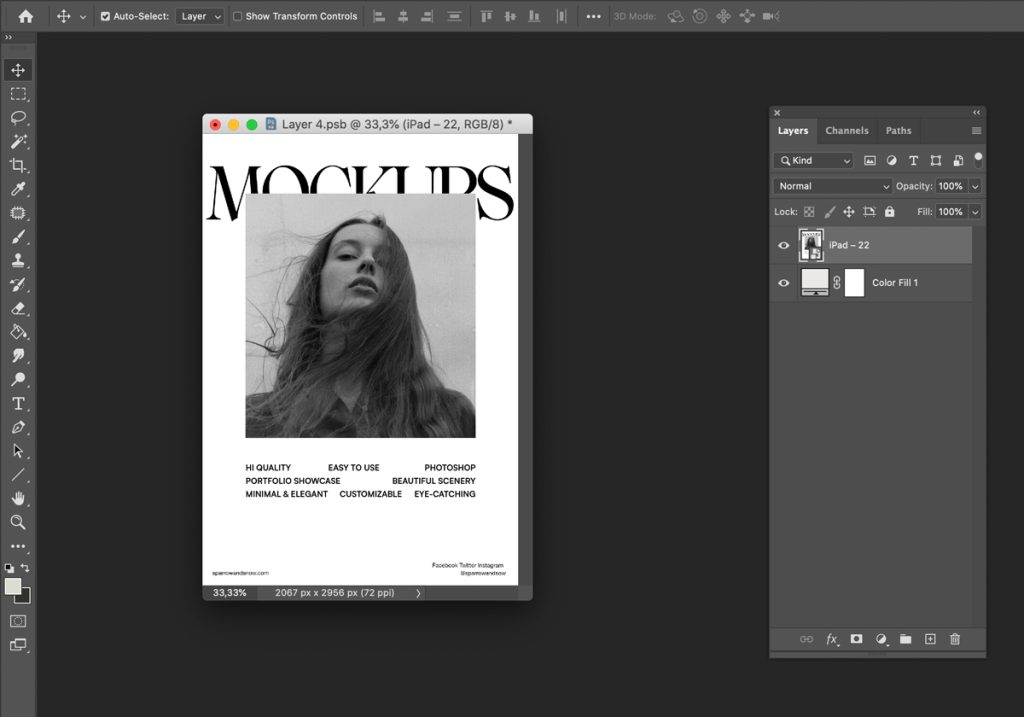The height and width of the screenshot is (717, 1024).
Task: Toggle layer filtering on or off
Action: tap(978, 159)
